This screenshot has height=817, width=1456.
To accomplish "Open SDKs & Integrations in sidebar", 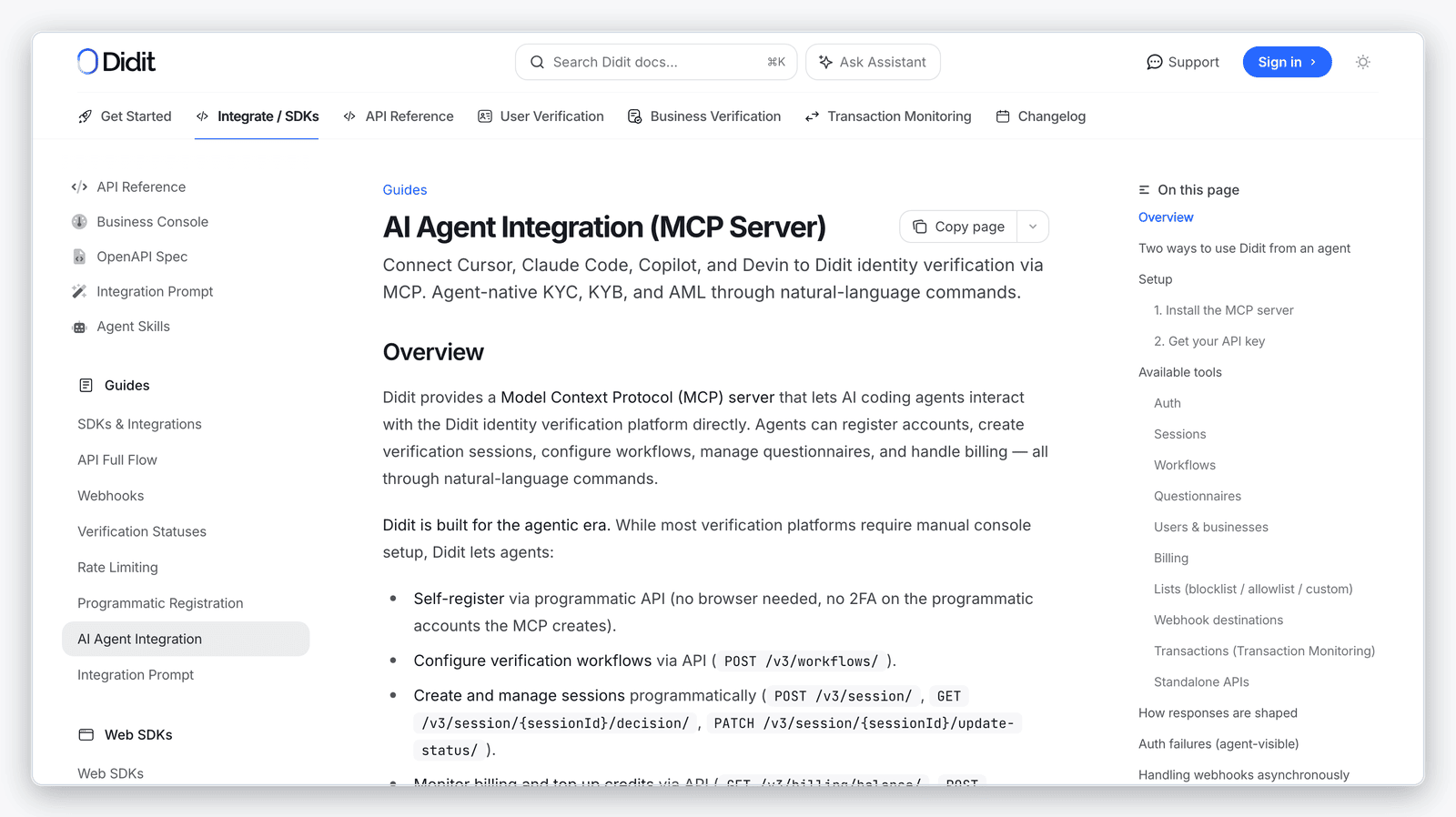I will 139,425.
